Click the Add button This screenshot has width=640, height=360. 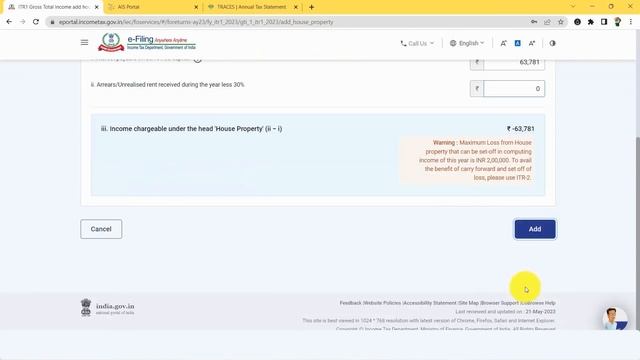click(535, 229)
